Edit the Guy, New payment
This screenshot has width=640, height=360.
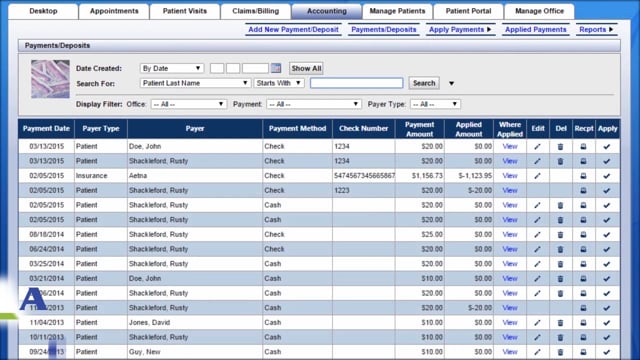538,352
